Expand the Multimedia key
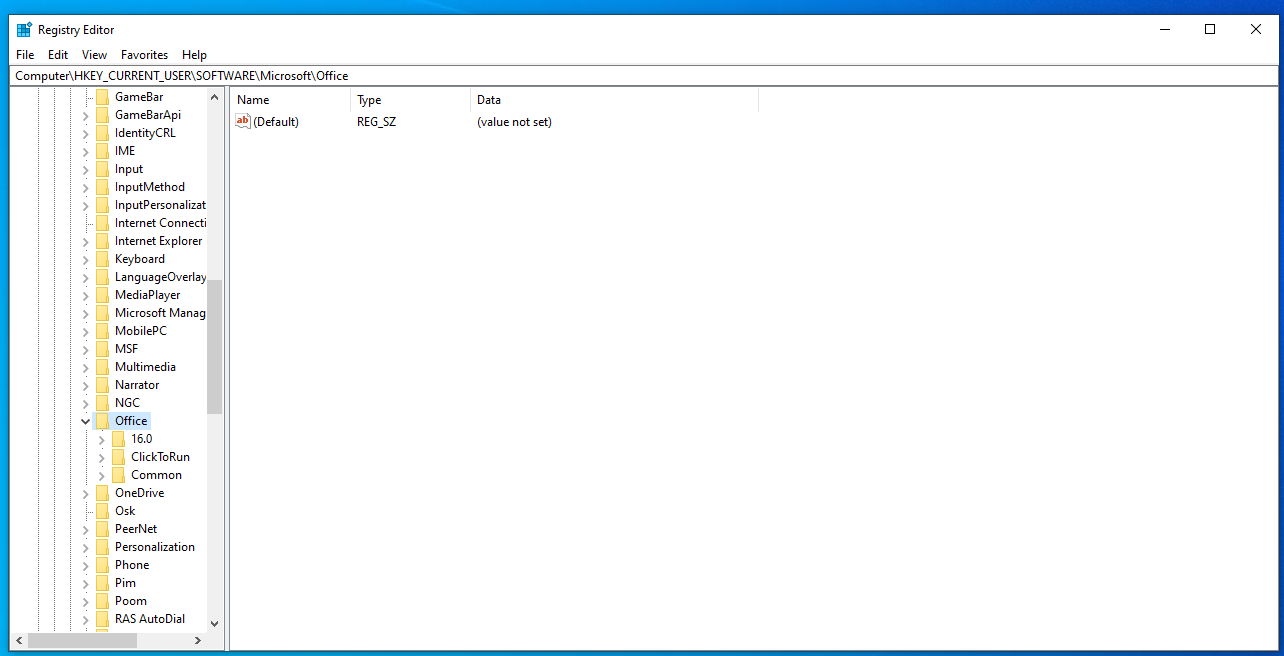This screenshot has width=1284, height=656. click(x=85, y=367)
